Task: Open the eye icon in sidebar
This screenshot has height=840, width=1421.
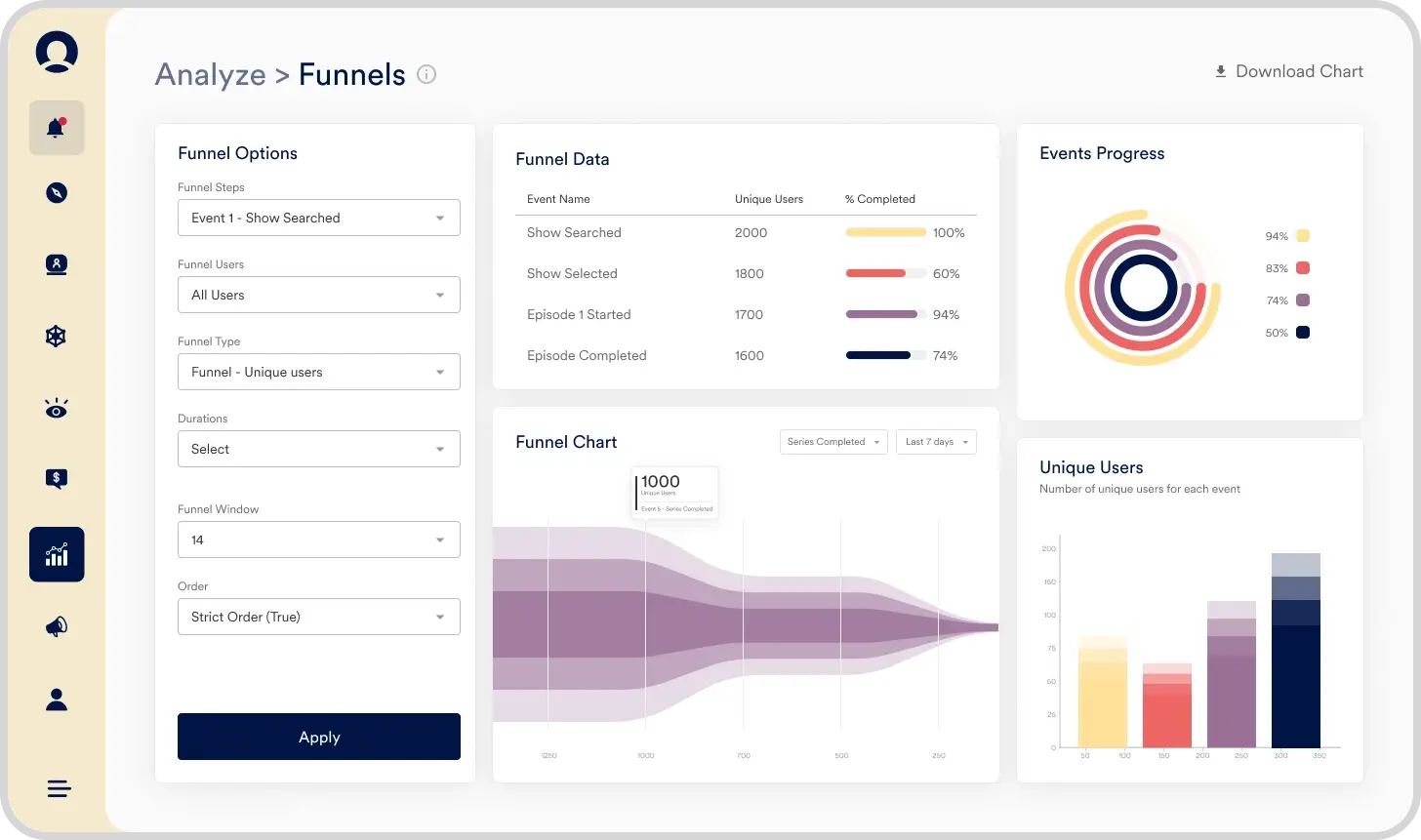Action: point(57,410)
